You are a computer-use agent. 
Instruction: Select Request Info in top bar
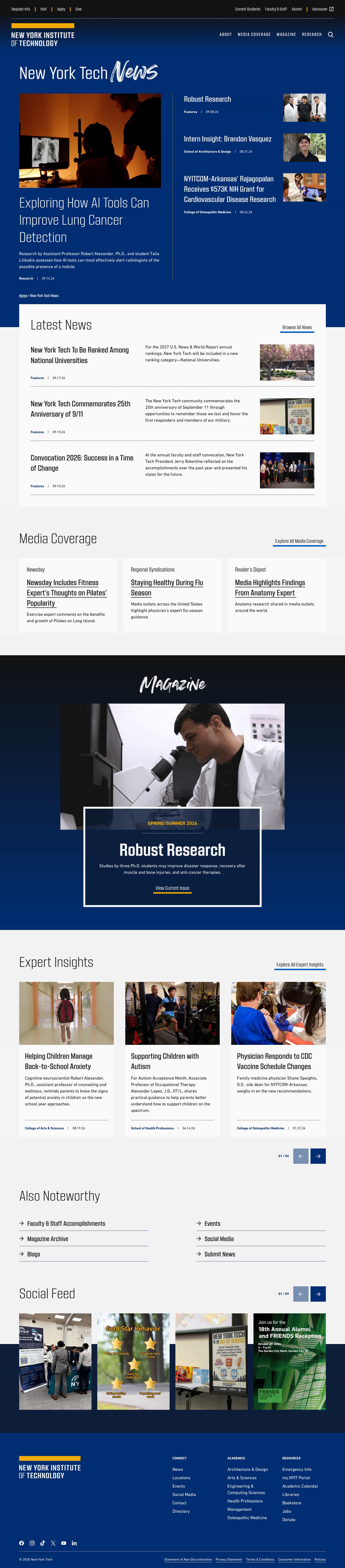(21, 9)
